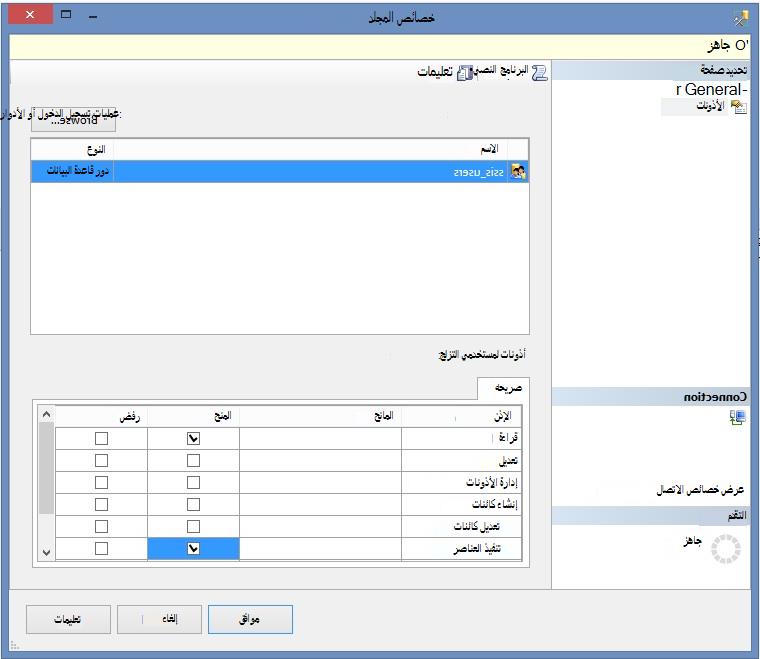Click the bottom تعليمات Help button
The image size is (760, 659).
coord(68,619)
